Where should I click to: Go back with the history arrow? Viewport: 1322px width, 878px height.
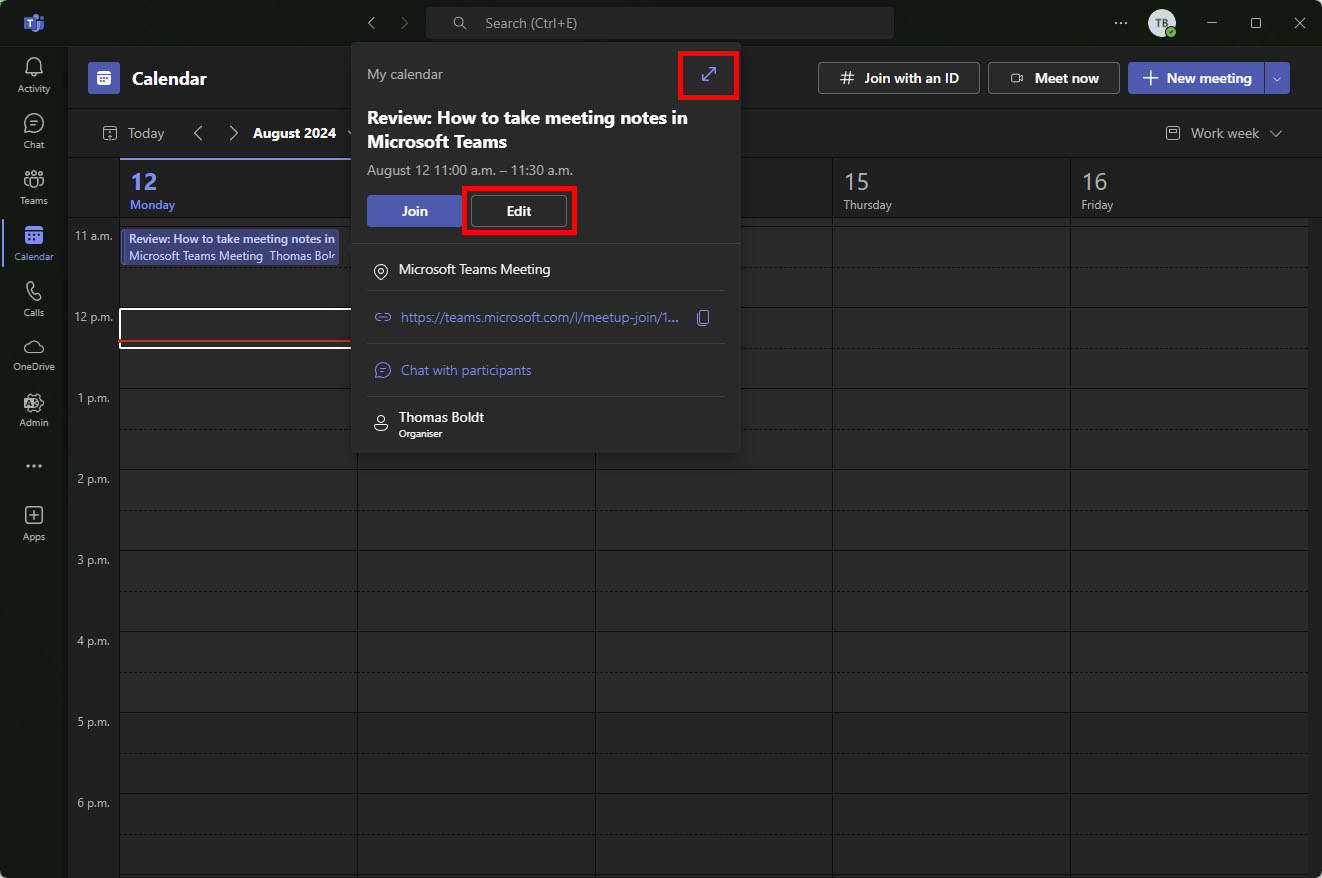[x=372, y=23]
